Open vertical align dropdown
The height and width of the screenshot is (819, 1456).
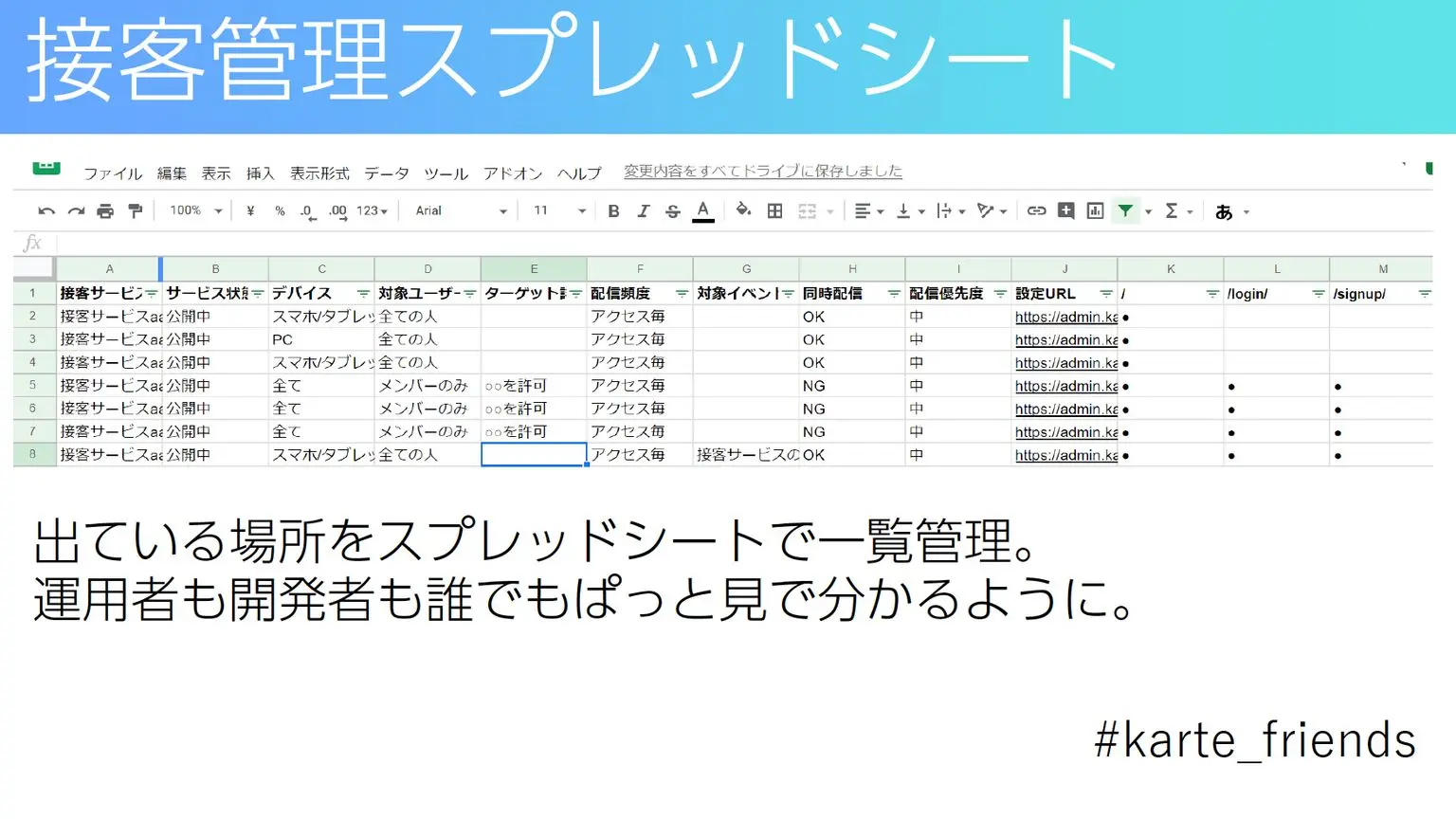point(910,210)
